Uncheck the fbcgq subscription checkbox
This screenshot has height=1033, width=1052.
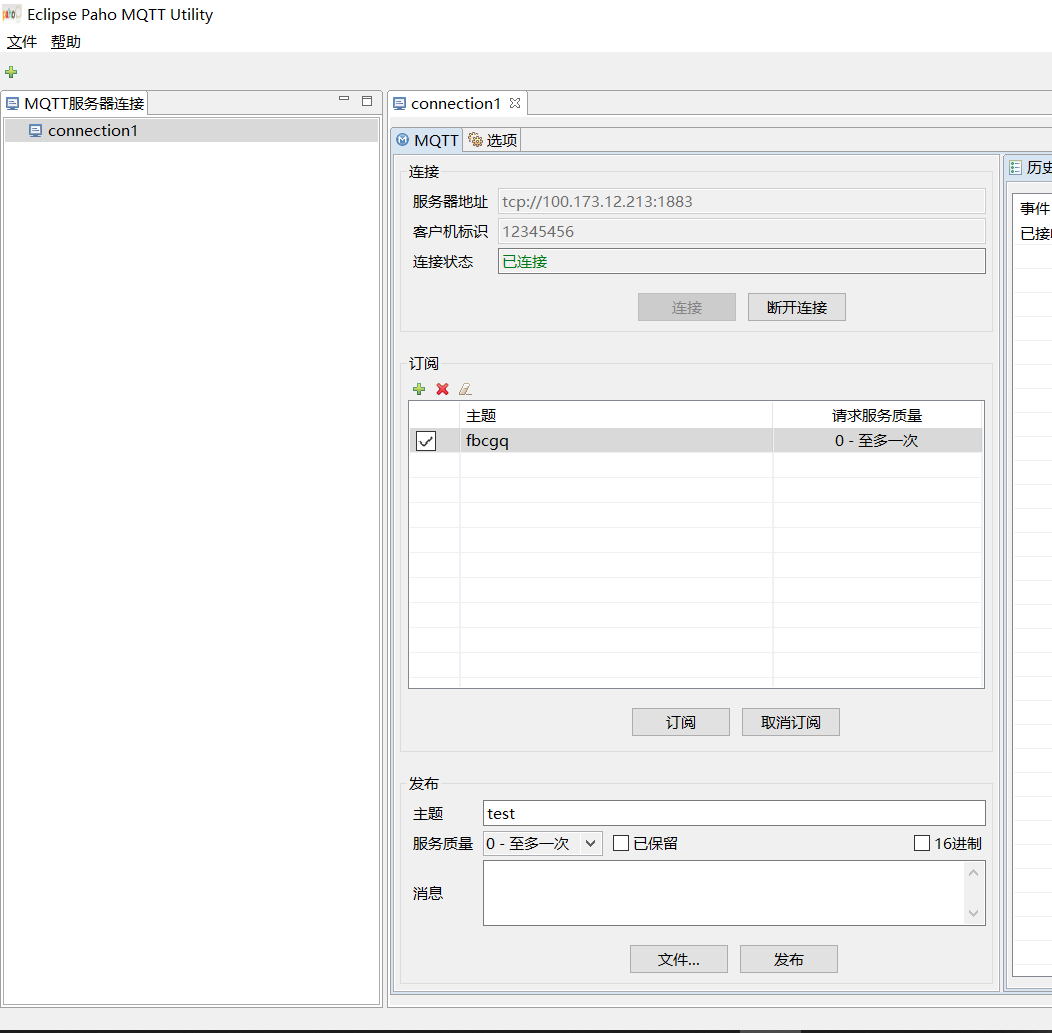pyautogui.click(x=426, y=441)
